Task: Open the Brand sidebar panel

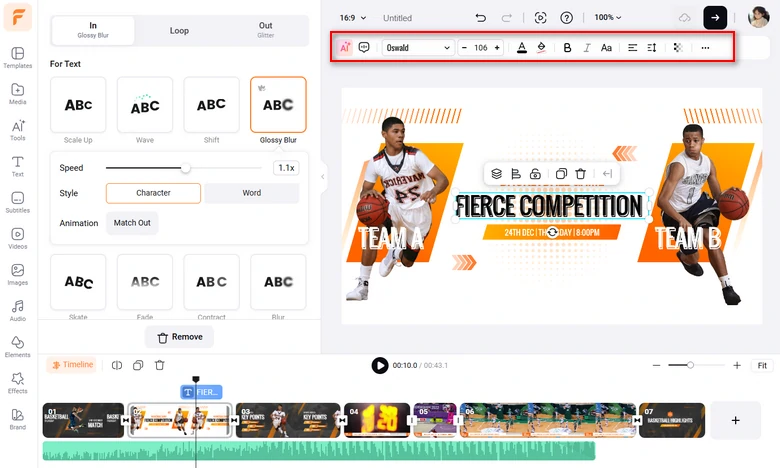Action: point(17,420)
